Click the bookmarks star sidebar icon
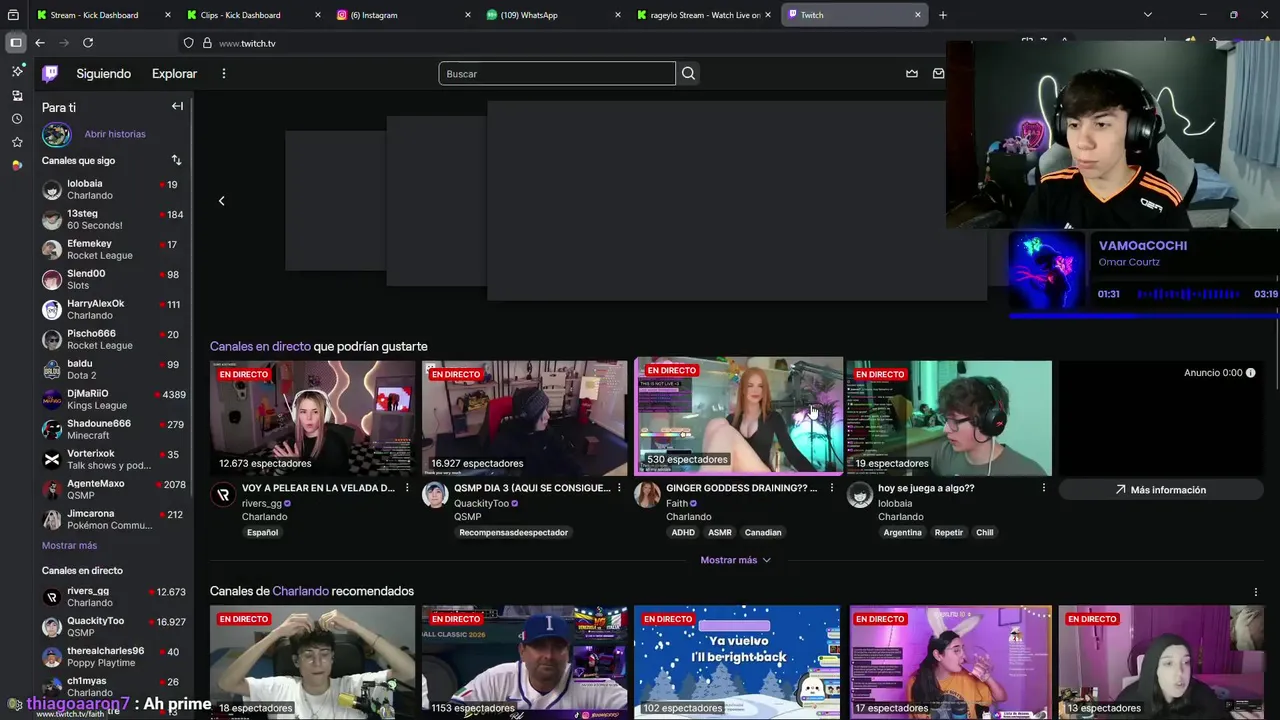The image size is (1280, 720). [x=17, y=142]
